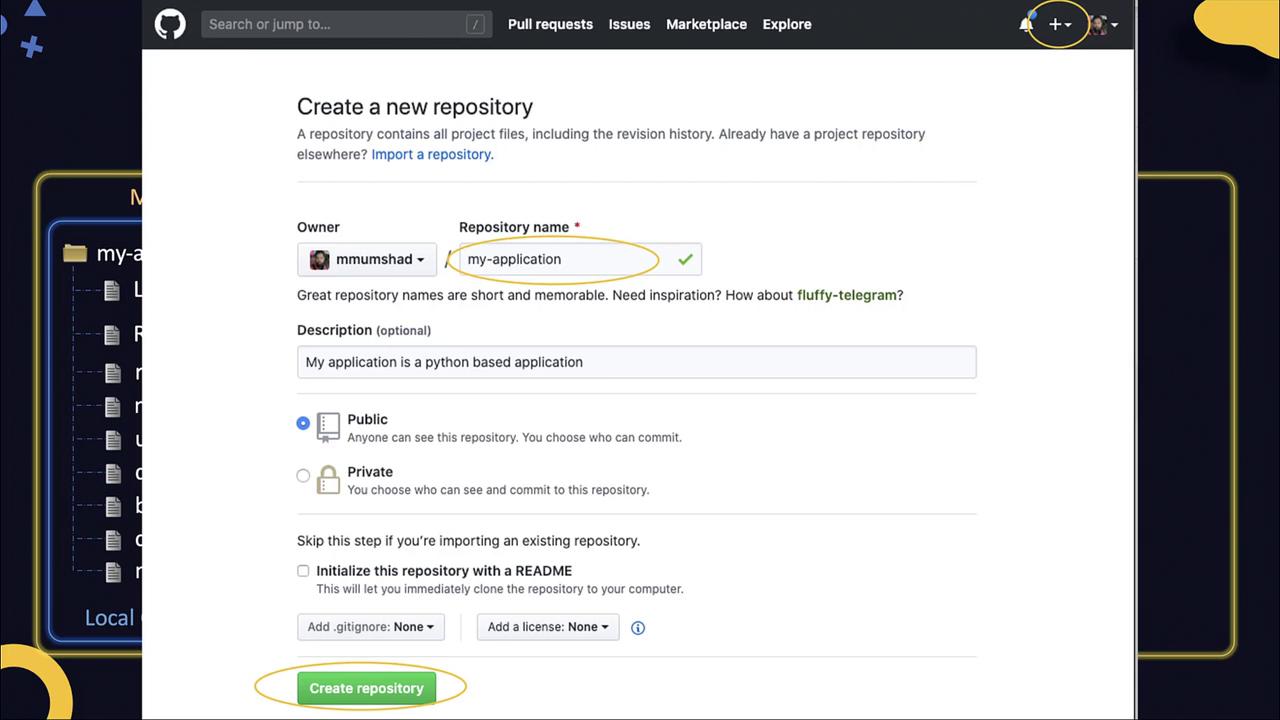Click the GitHub Octocat logo
Image resolution: width=1280 pixels, height=720 pixels.
coord(170,24)
